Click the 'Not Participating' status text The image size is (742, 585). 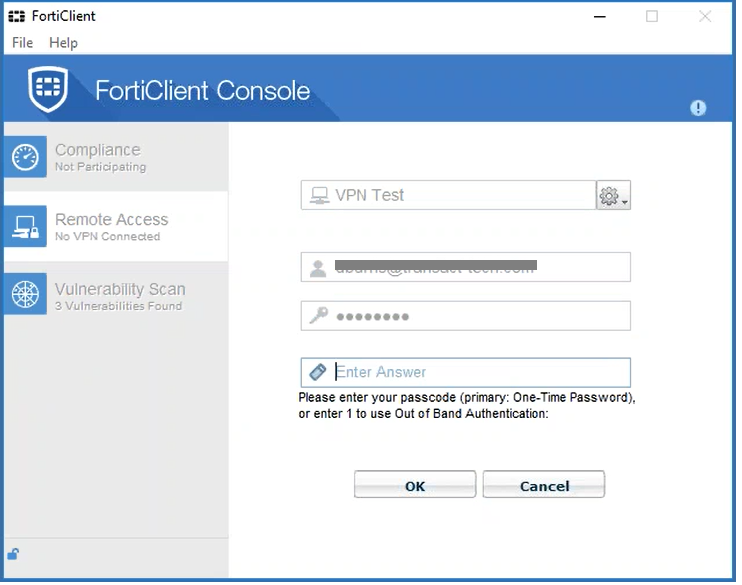[x=100, y=167]
